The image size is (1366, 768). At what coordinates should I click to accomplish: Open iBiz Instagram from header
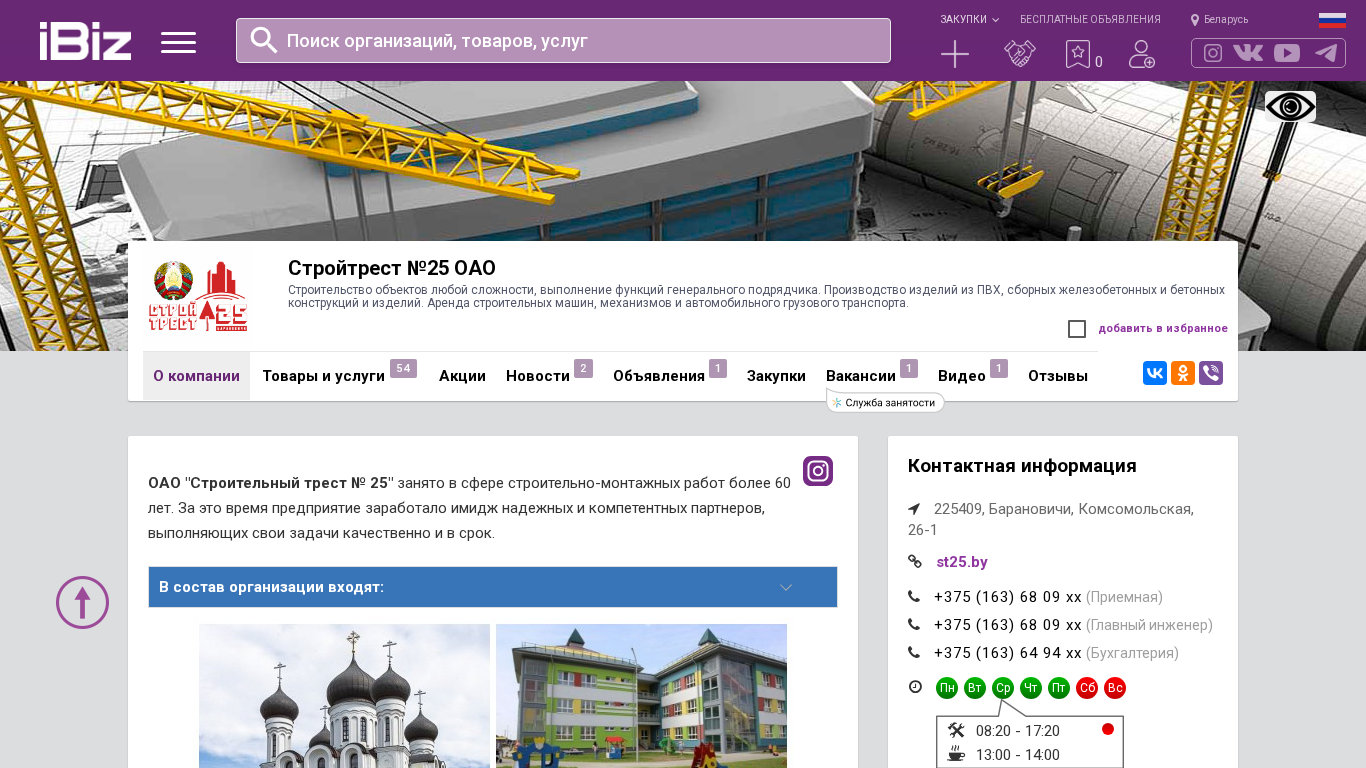[x=1213, y=53]
